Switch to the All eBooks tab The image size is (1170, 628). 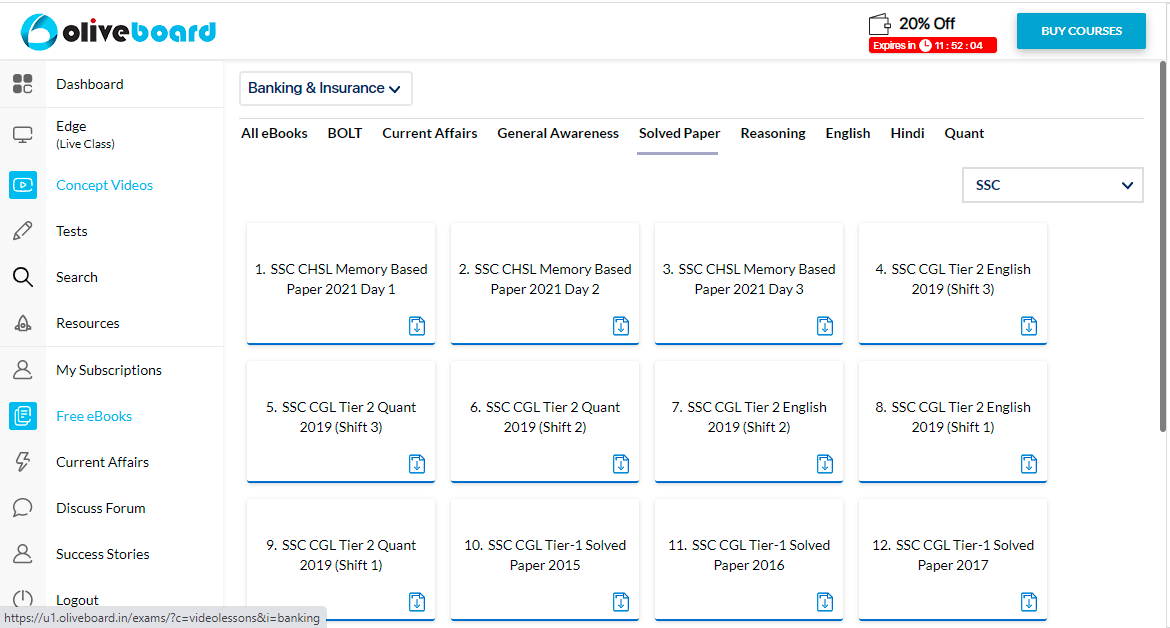274,134
